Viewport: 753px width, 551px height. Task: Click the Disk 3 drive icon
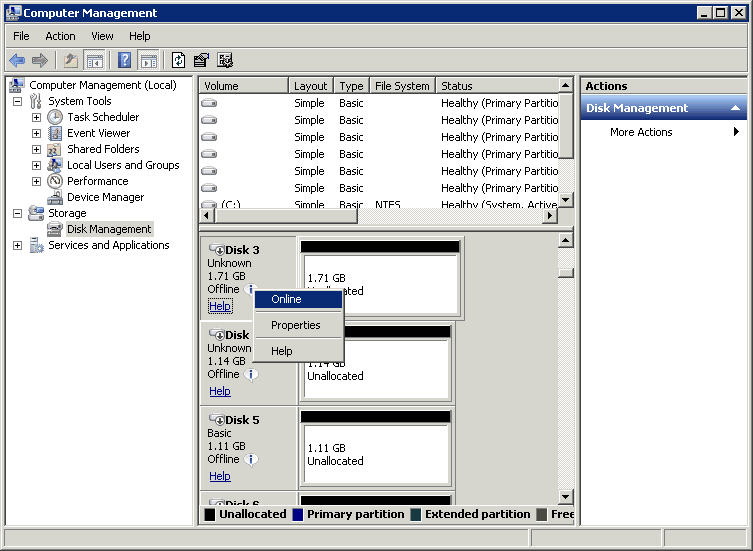point(217,250)
